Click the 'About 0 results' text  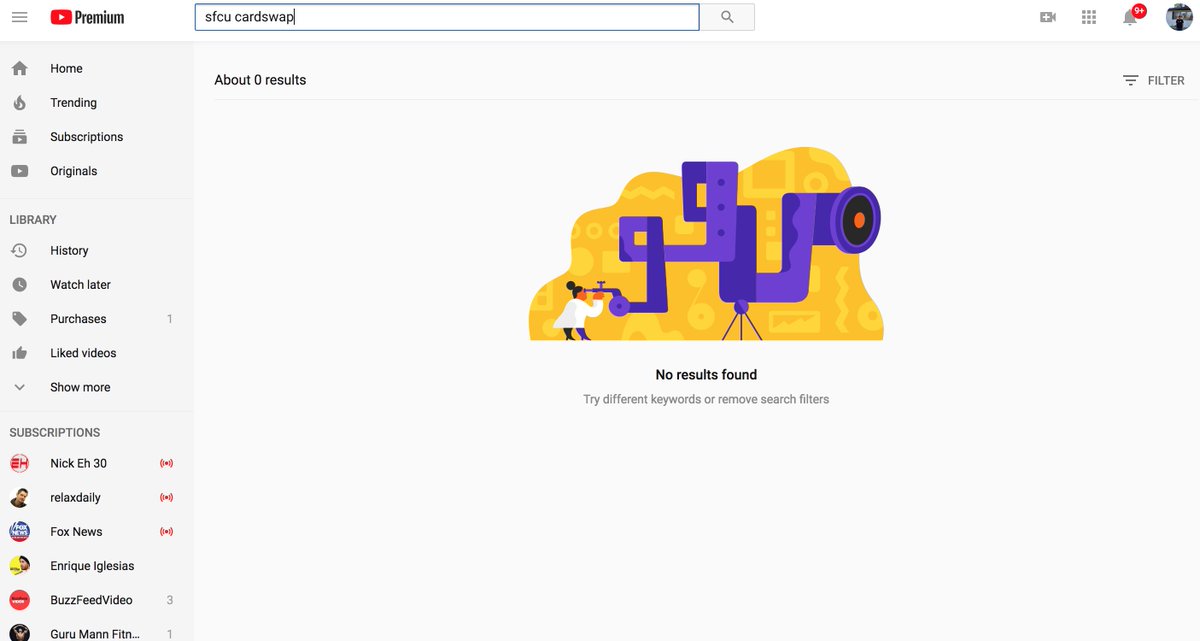(260, 80)
